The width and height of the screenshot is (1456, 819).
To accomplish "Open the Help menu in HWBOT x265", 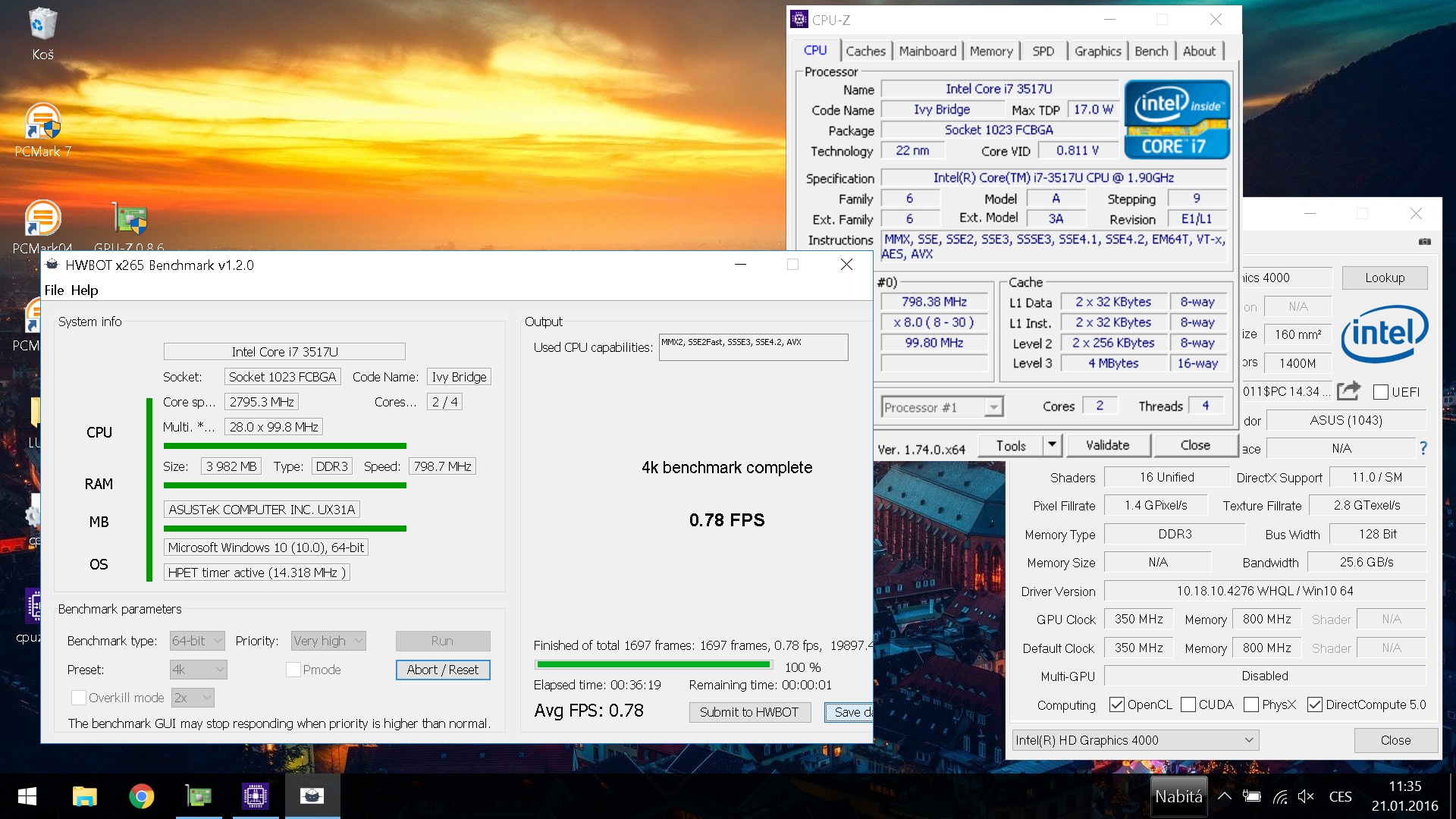I will pos(84,290).
